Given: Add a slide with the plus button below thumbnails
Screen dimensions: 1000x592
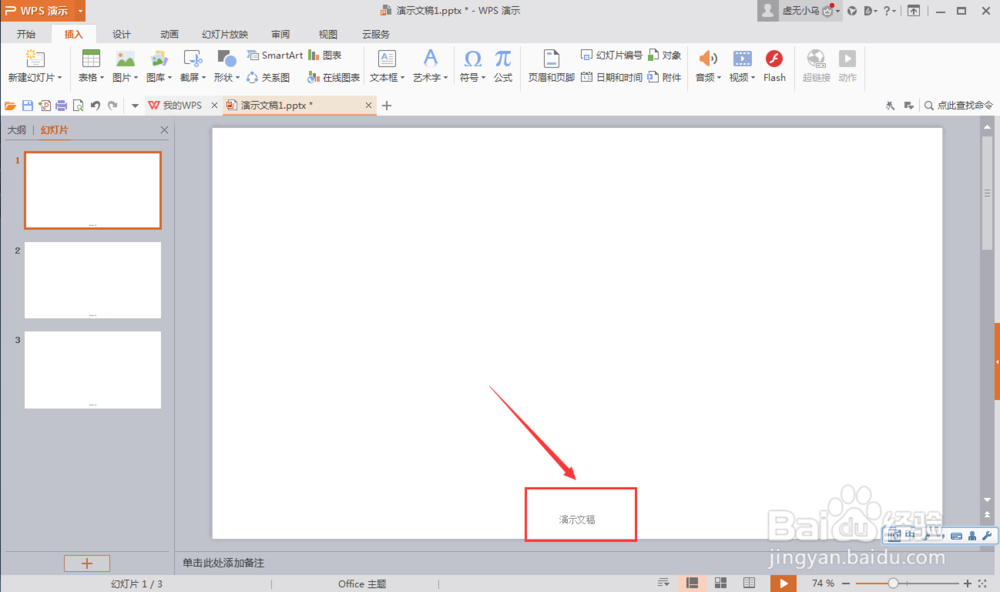Looking at the screenshot, I should coord(87,563).
